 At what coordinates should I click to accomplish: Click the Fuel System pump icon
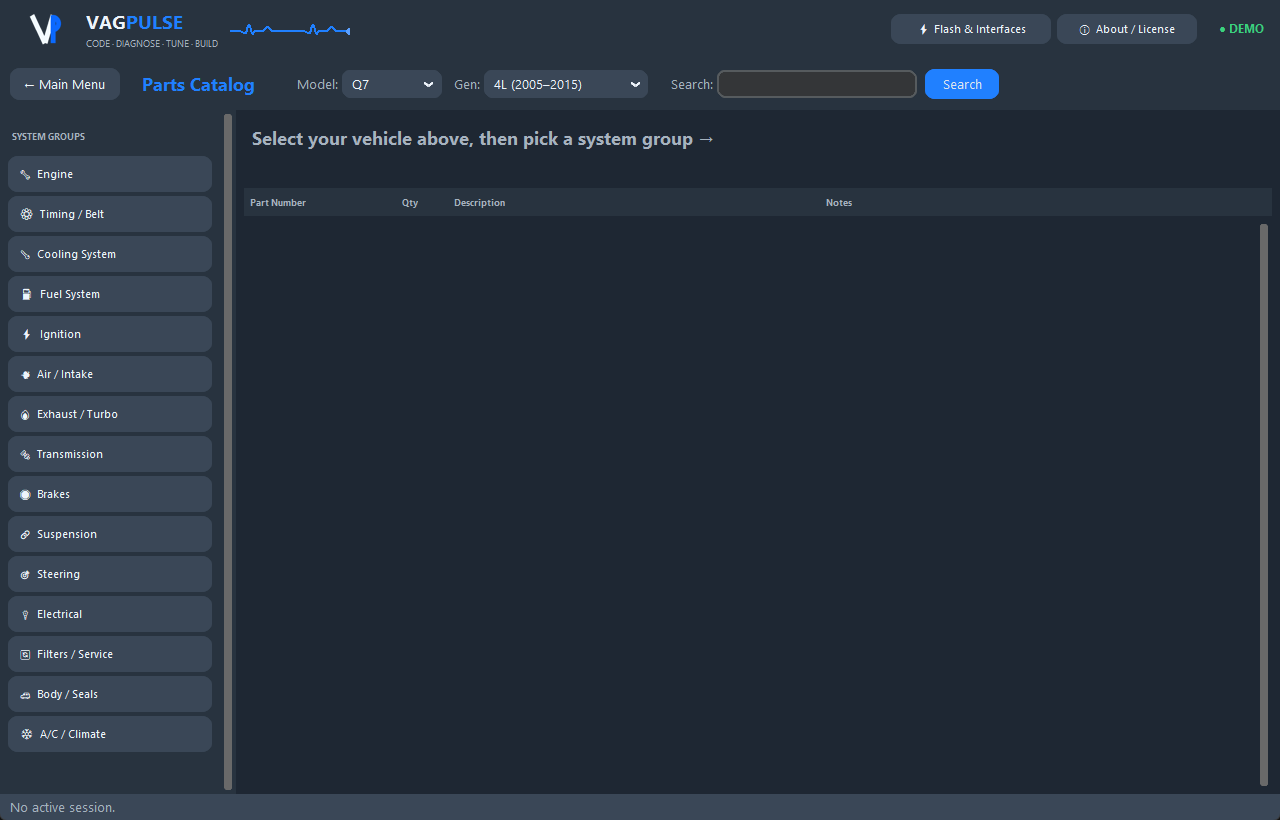click(26, 294)
